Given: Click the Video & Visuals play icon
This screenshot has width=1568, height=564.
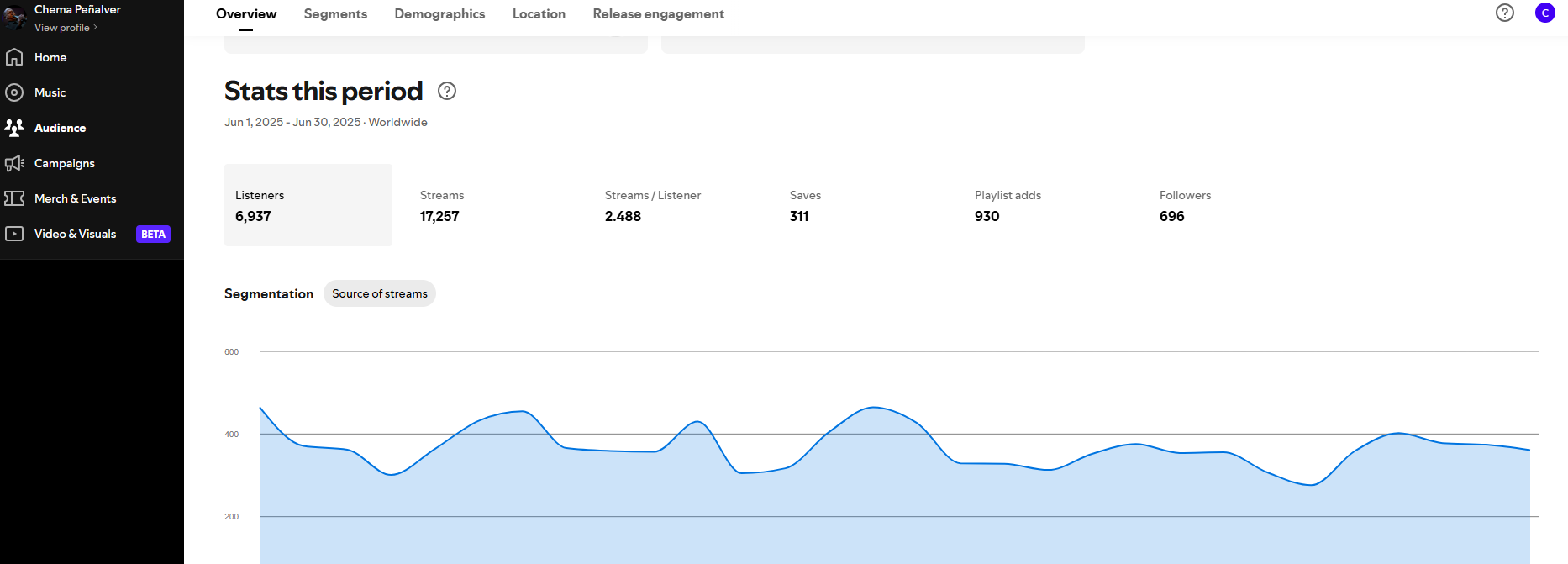Looking at the screenshot, I should (x=14, y=234).
